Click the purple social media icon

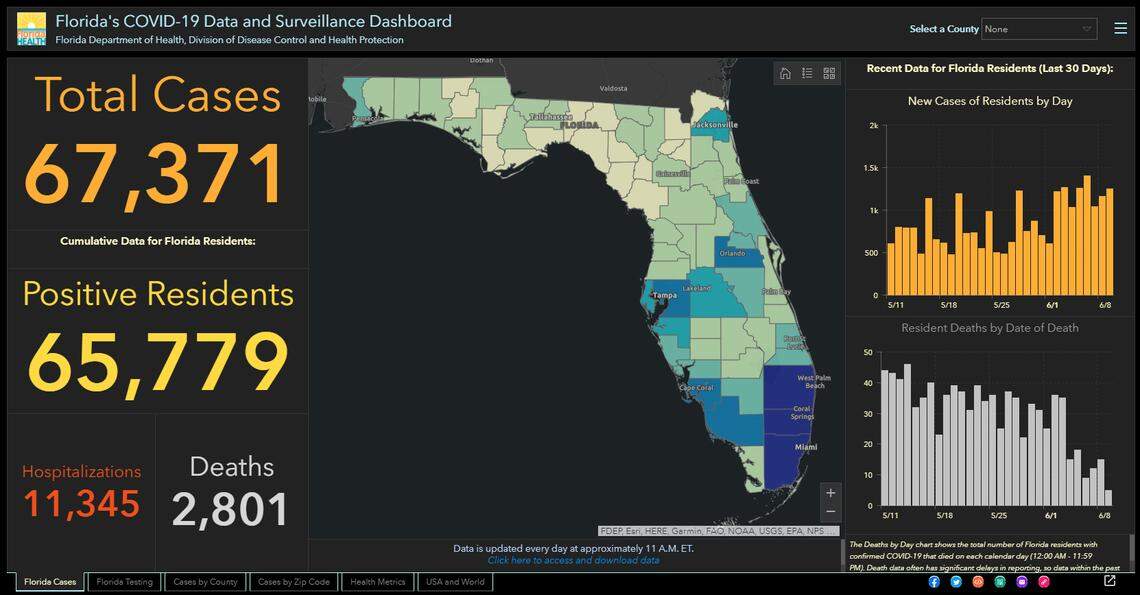pyautogui.click(x=1023, y=581)
